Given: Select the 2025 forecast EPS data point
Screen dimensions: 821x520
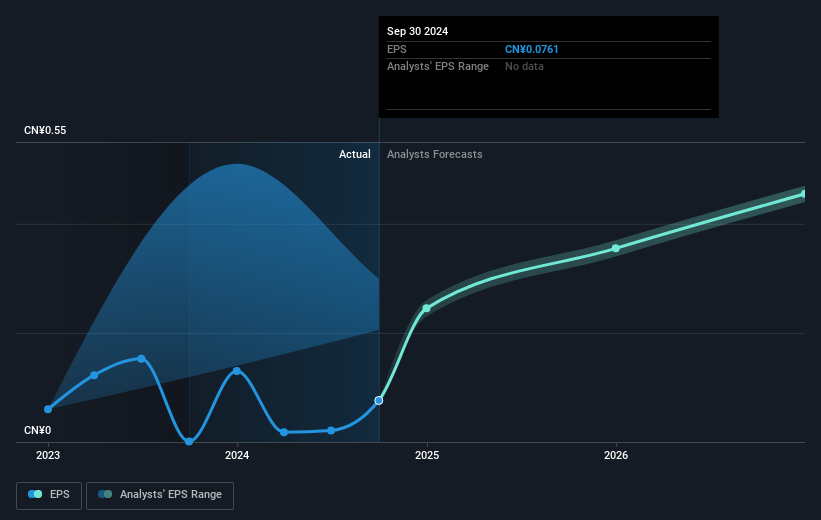Looking at the screenshot, I should 427,308.
